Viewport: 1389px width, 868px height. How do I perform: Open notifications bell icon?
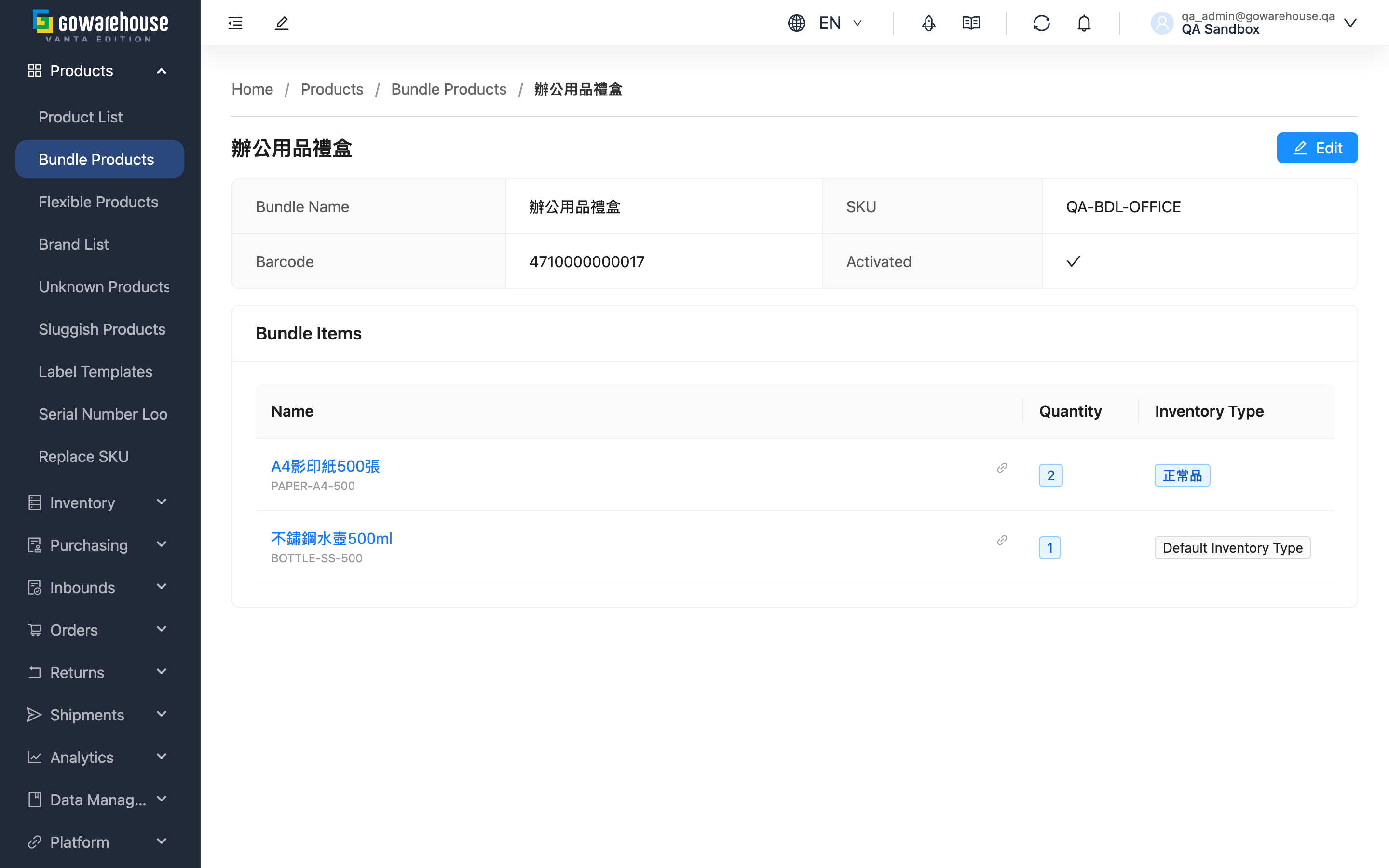[1084, 23]
